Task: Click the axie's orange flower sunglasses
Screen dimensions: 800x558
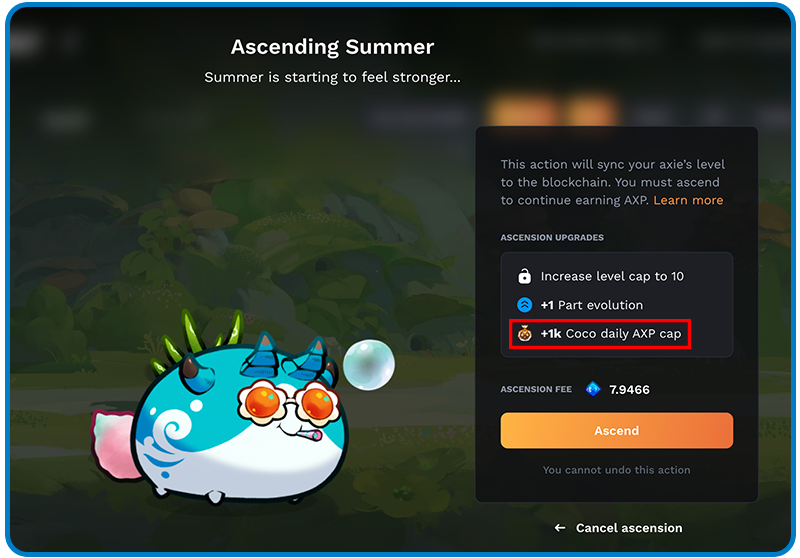Action: (x=289, y=402)
